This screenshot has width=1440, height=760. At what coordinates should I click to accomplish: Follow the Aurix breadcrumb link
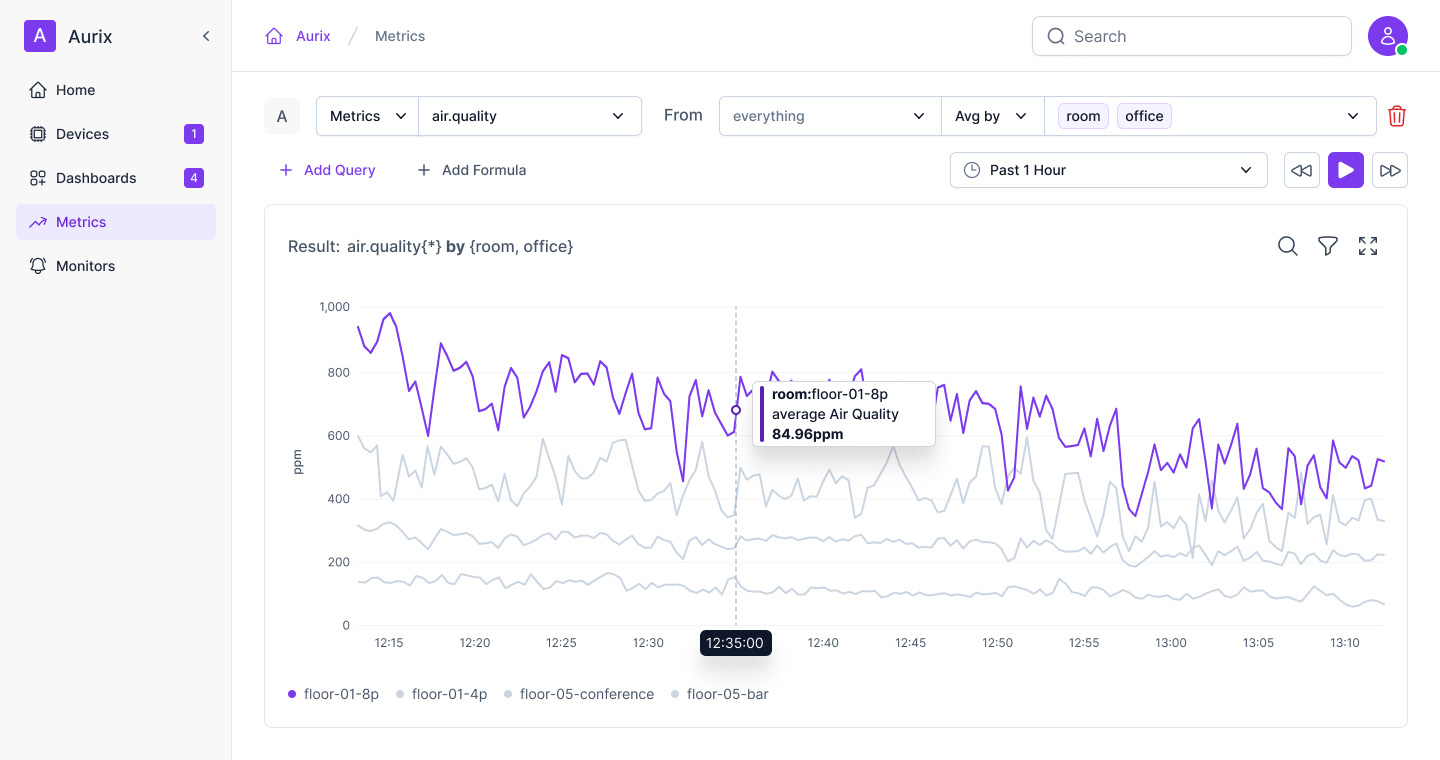click(x=313, y=36)
